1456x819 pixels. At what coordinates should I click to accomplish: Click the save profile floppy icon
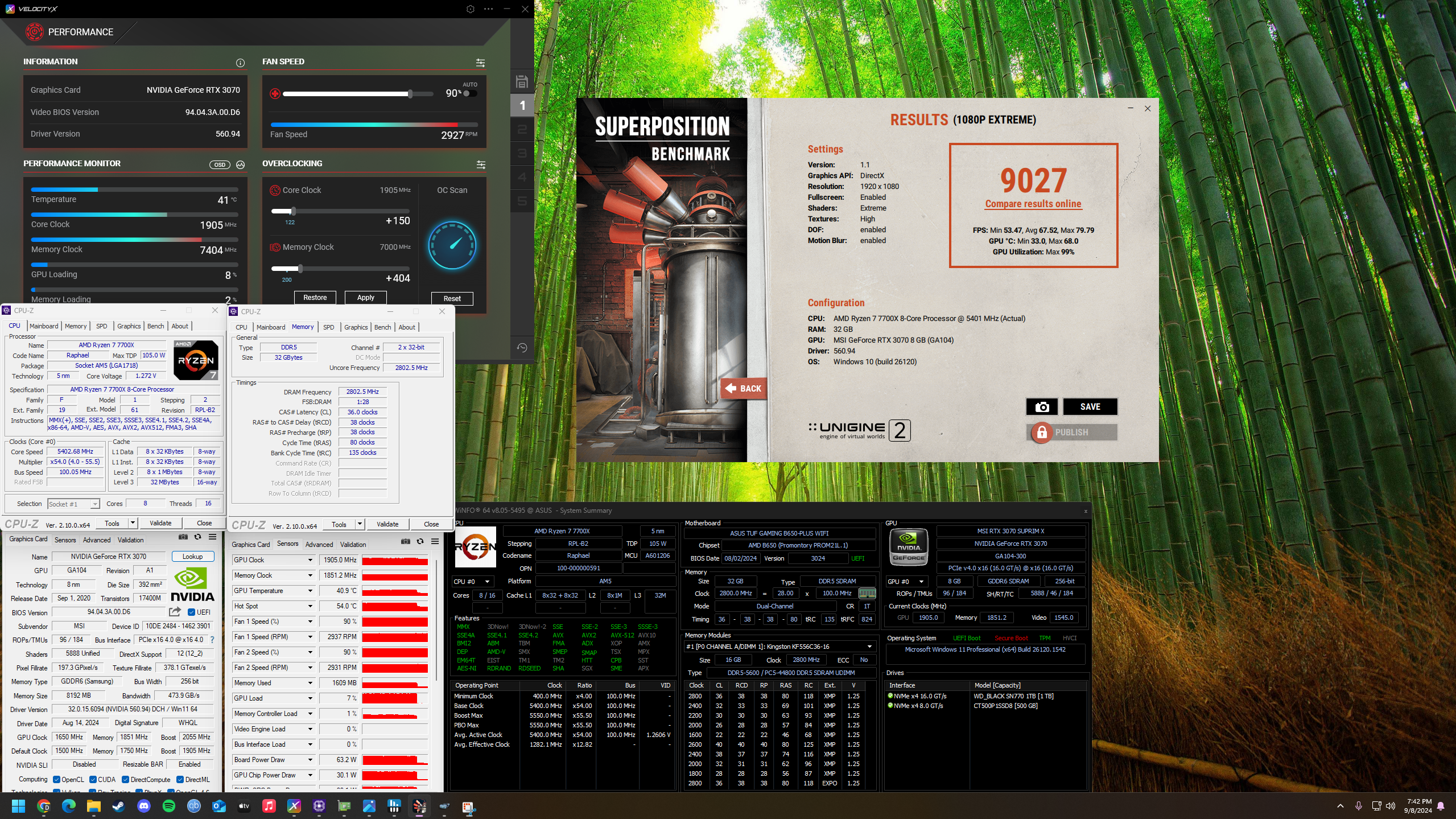pyautogui.click(x=522, y=82)
